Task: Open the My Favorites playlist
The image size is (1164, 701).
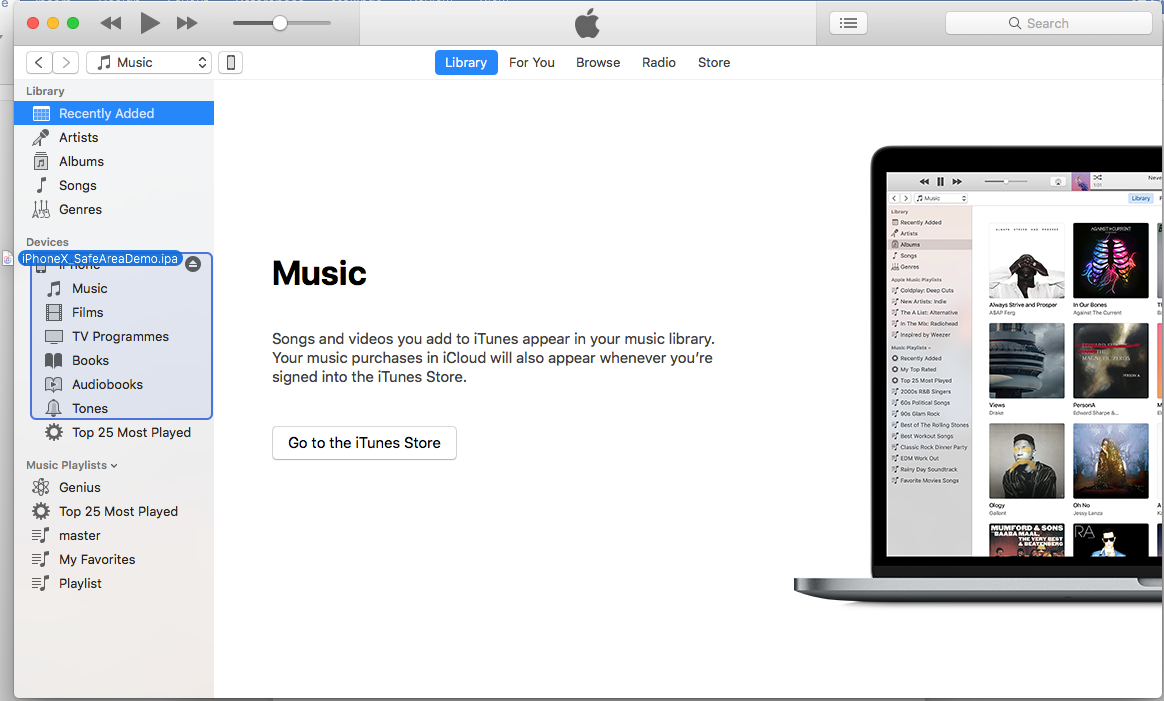Action: pyautogui.click(x=114, y=559)
